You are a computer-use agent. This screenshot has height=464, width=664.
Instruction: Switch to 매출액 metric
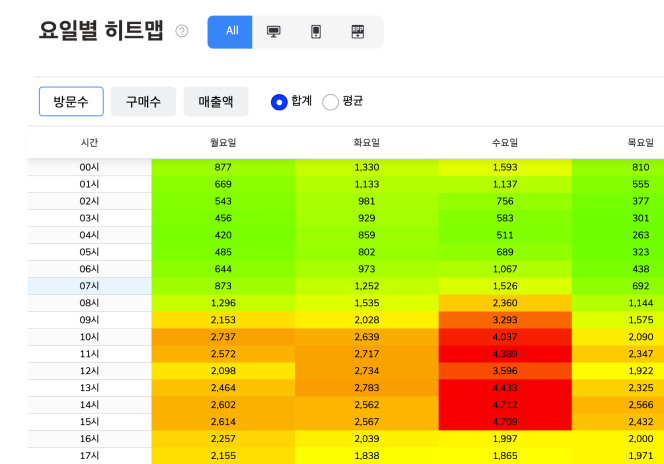pyautogui.click(x=216, y=101)
